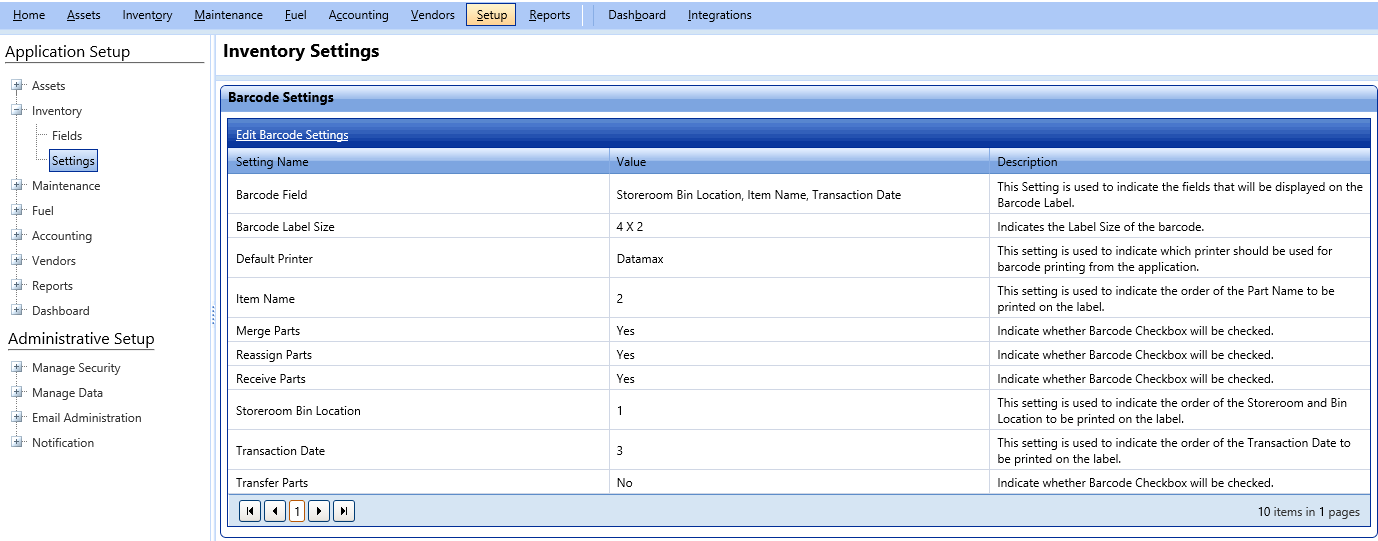The image size is (1378, 541).
Task: Expand the Accounting tree node
Action: click(x=17, y=236)
